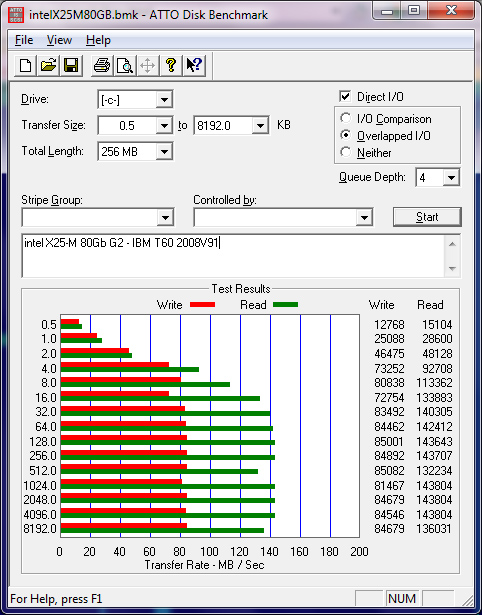Click the description box scroll up arrow
Image resolution: width=482 pixels, height=615 pixels.
point(452,244)
